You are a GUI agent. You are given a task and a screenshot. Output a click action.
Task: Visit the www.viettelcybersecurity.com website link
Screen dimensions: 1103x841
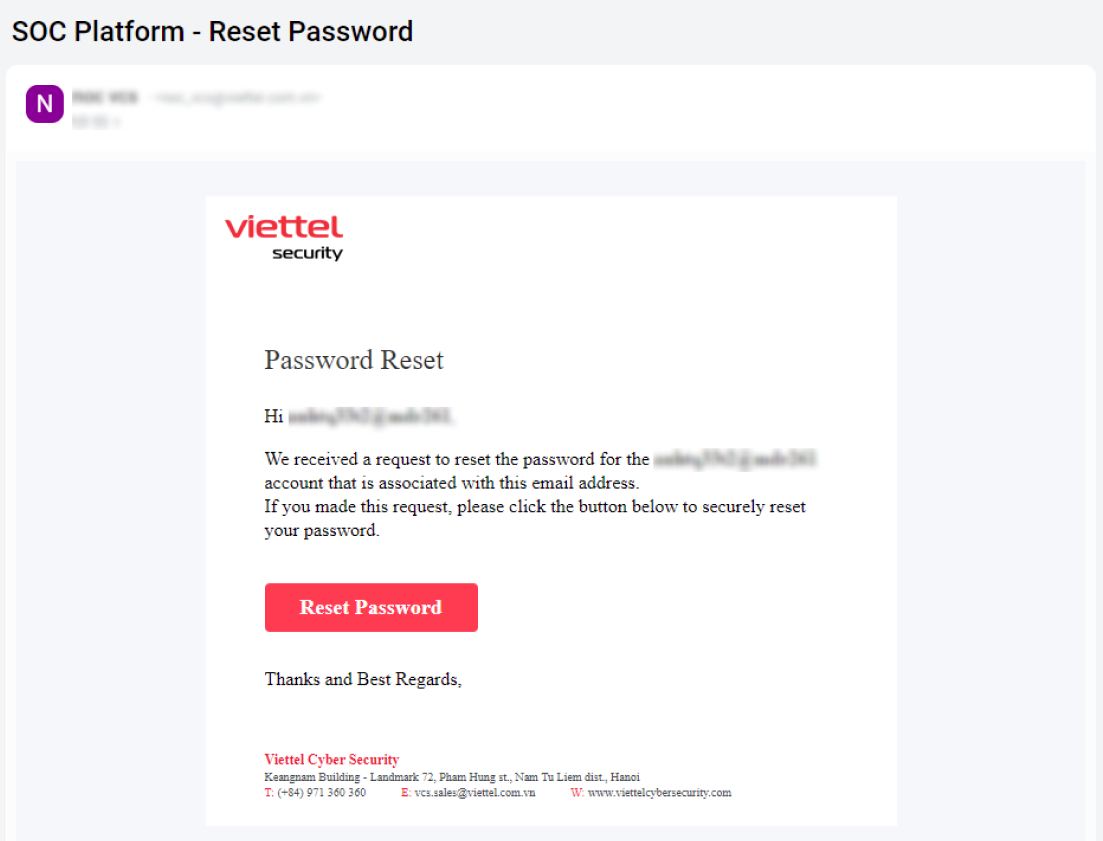pyautogui.click(x=659, y=793)
